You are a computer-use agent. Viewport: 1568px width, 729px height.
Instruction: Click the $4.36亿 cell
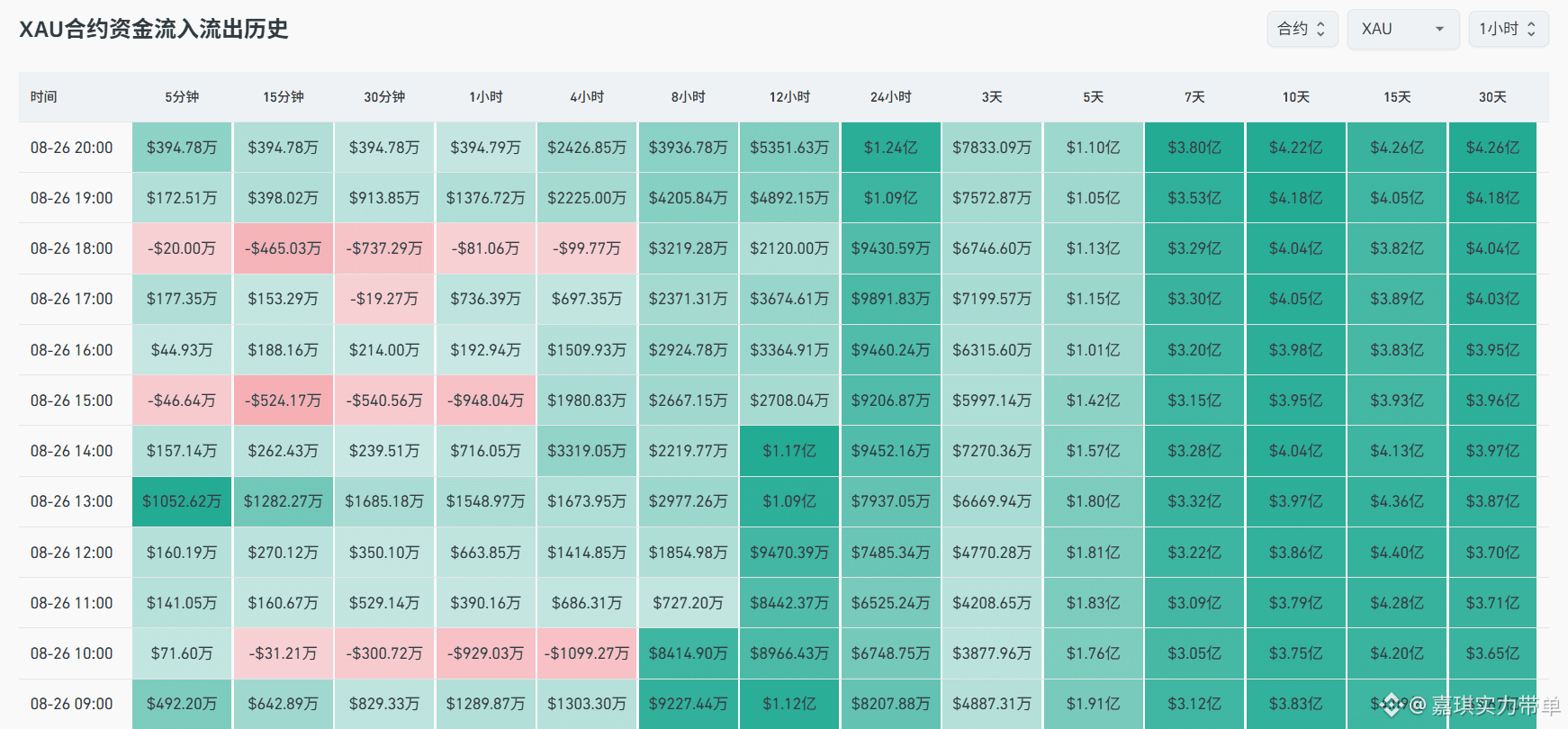click(1397, 501)
